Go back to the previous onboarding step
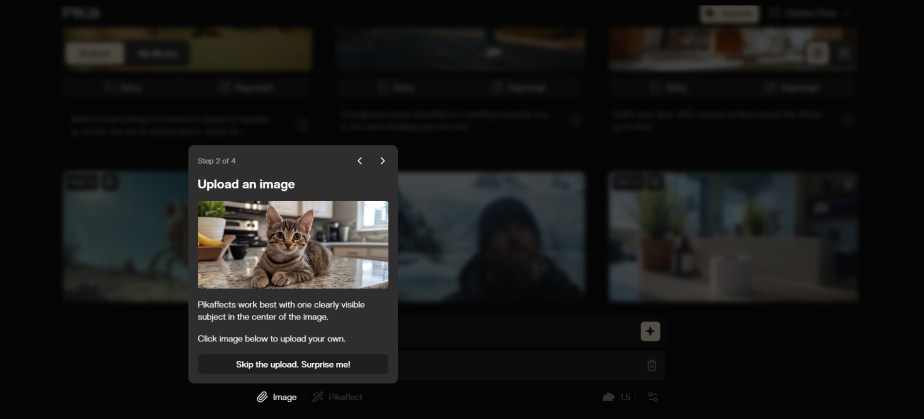Screen dimensions: 924x419 (359, 161)
